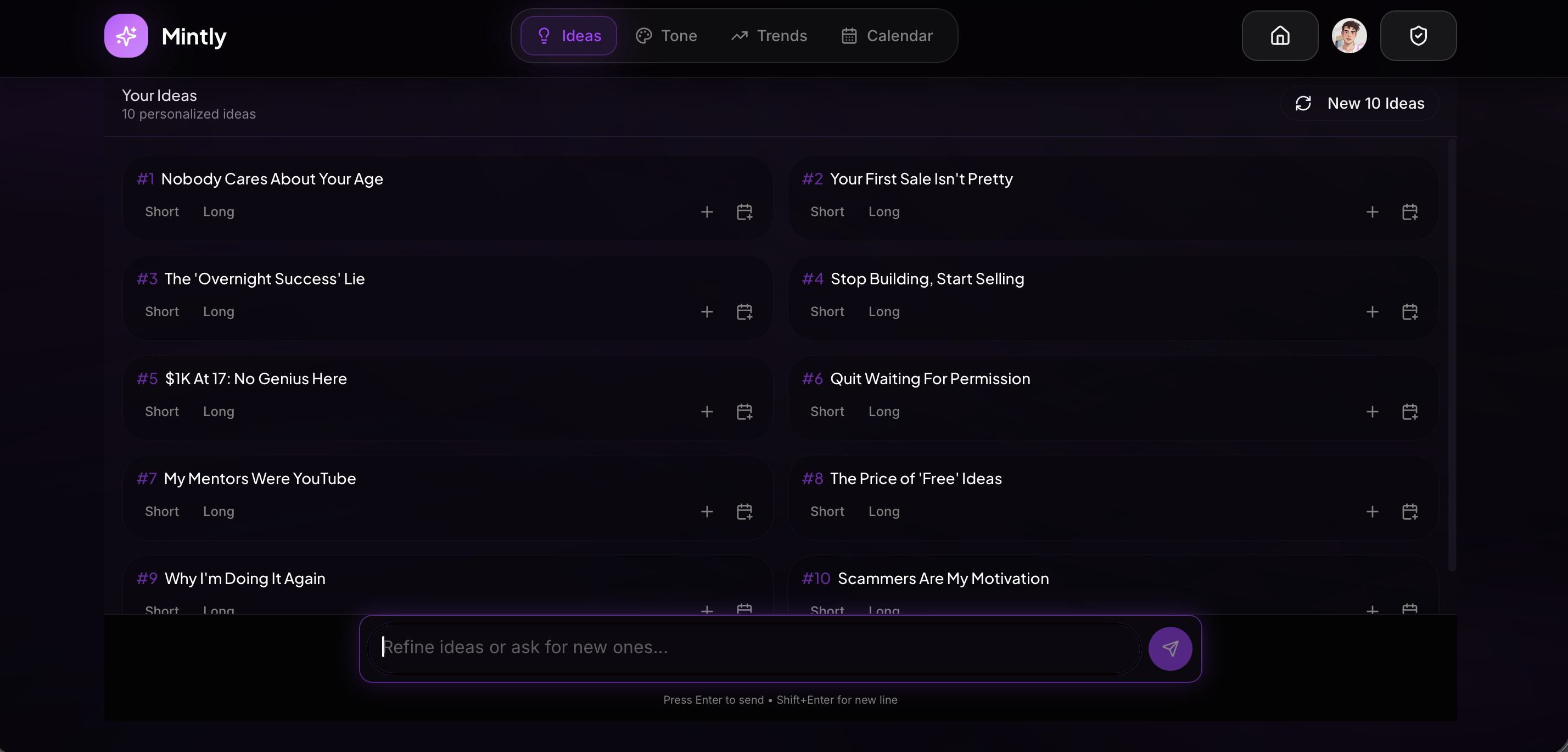Viewport: 1568px width, 752px height.
Task: Go to the Calendar tab
Action: pos(886,35)
